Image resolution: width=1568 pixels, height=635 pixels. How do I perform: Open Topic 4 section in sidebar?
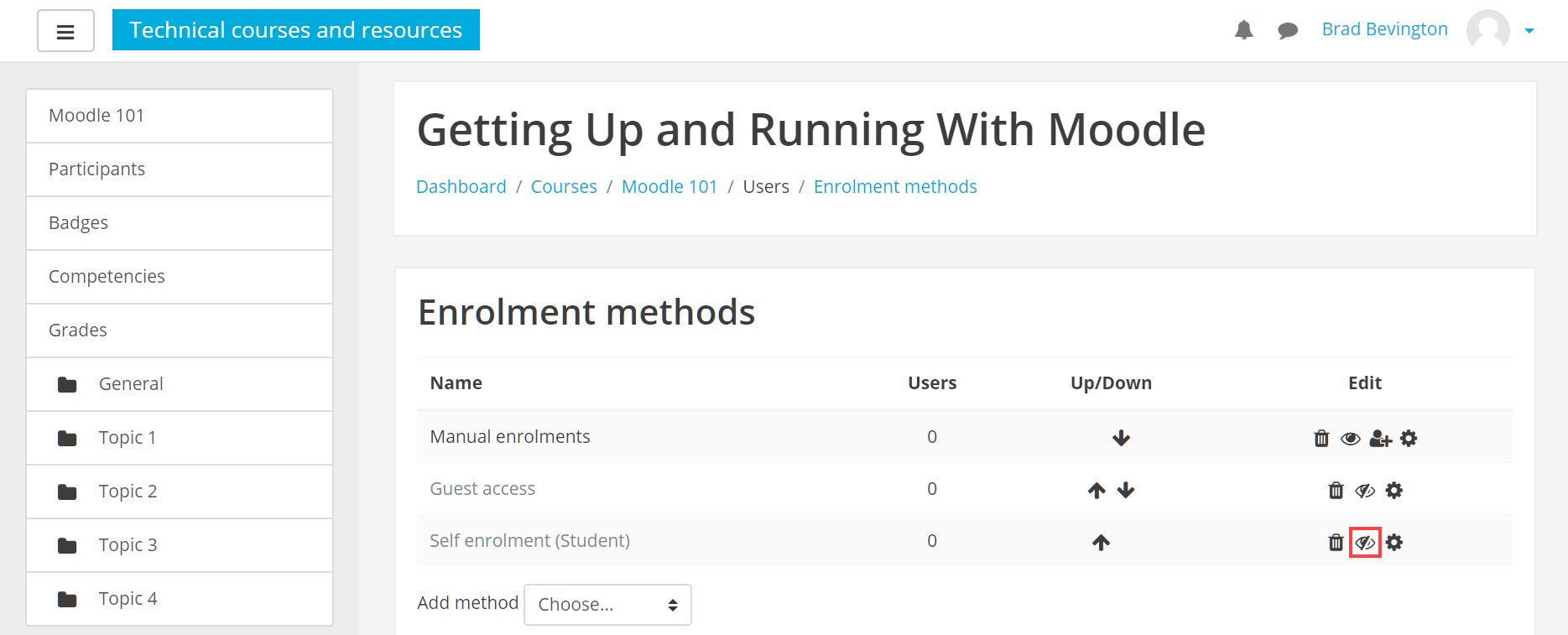pyautogui.click(x=180, y=599)
